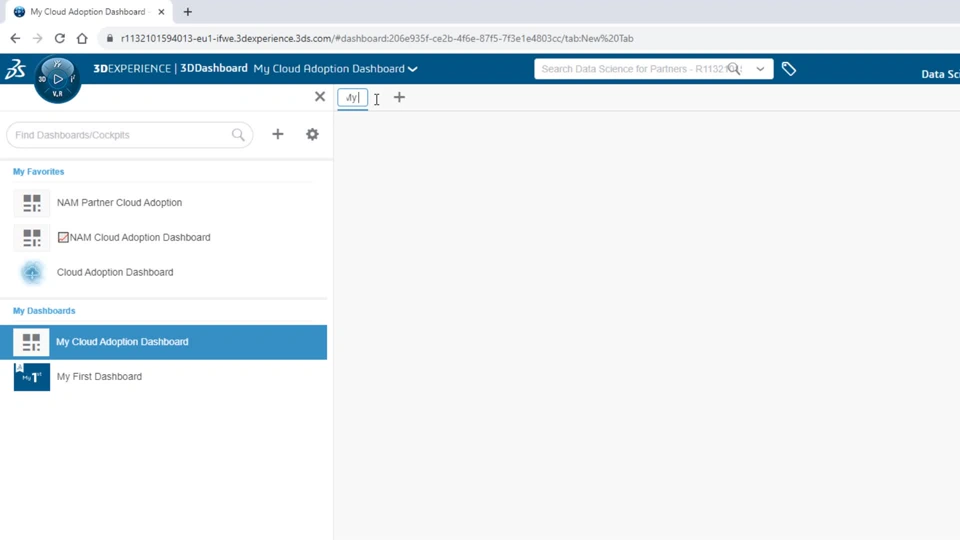Select the My Cloud Adoption Dashboard browser tab
960x540 pixels.
[x=89, y=12]
